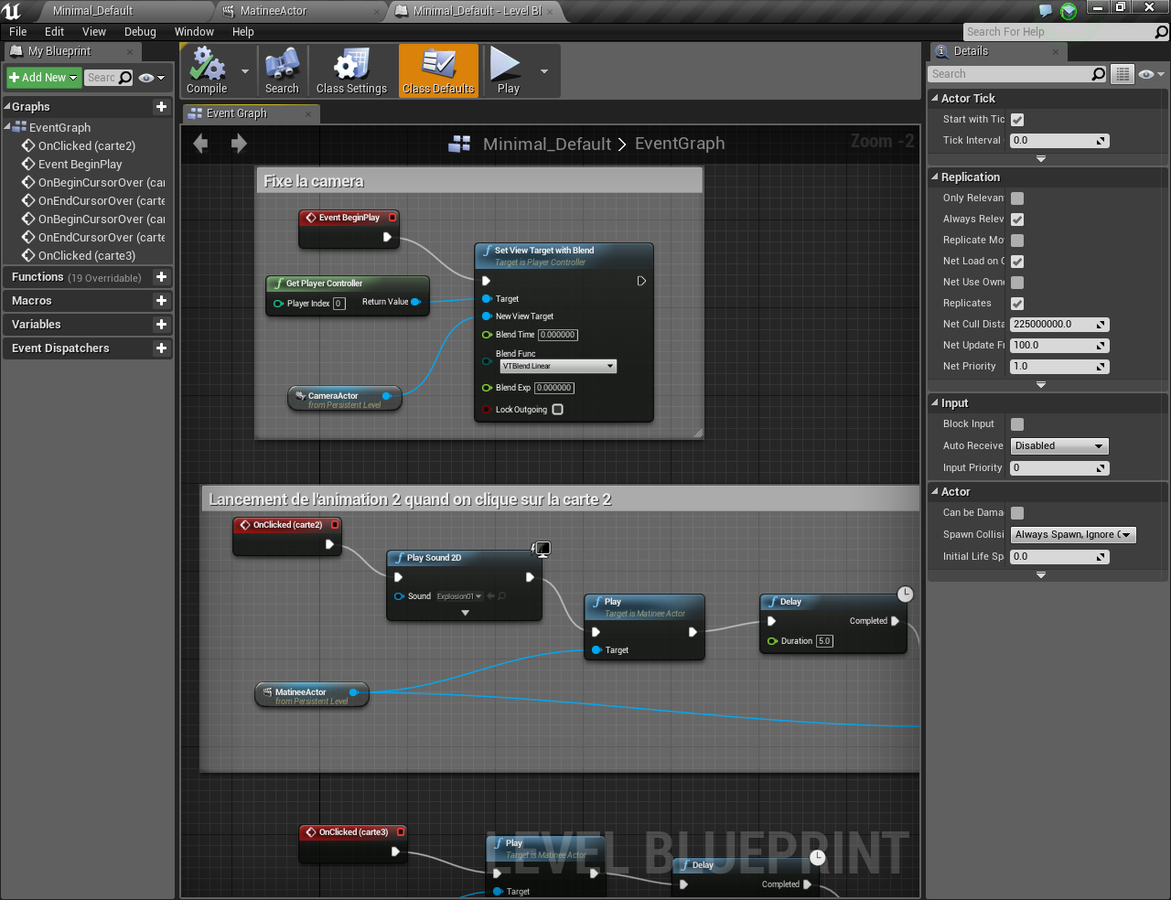Toggle Net Use Owner Relevancy checkbox

(1017, 282)
